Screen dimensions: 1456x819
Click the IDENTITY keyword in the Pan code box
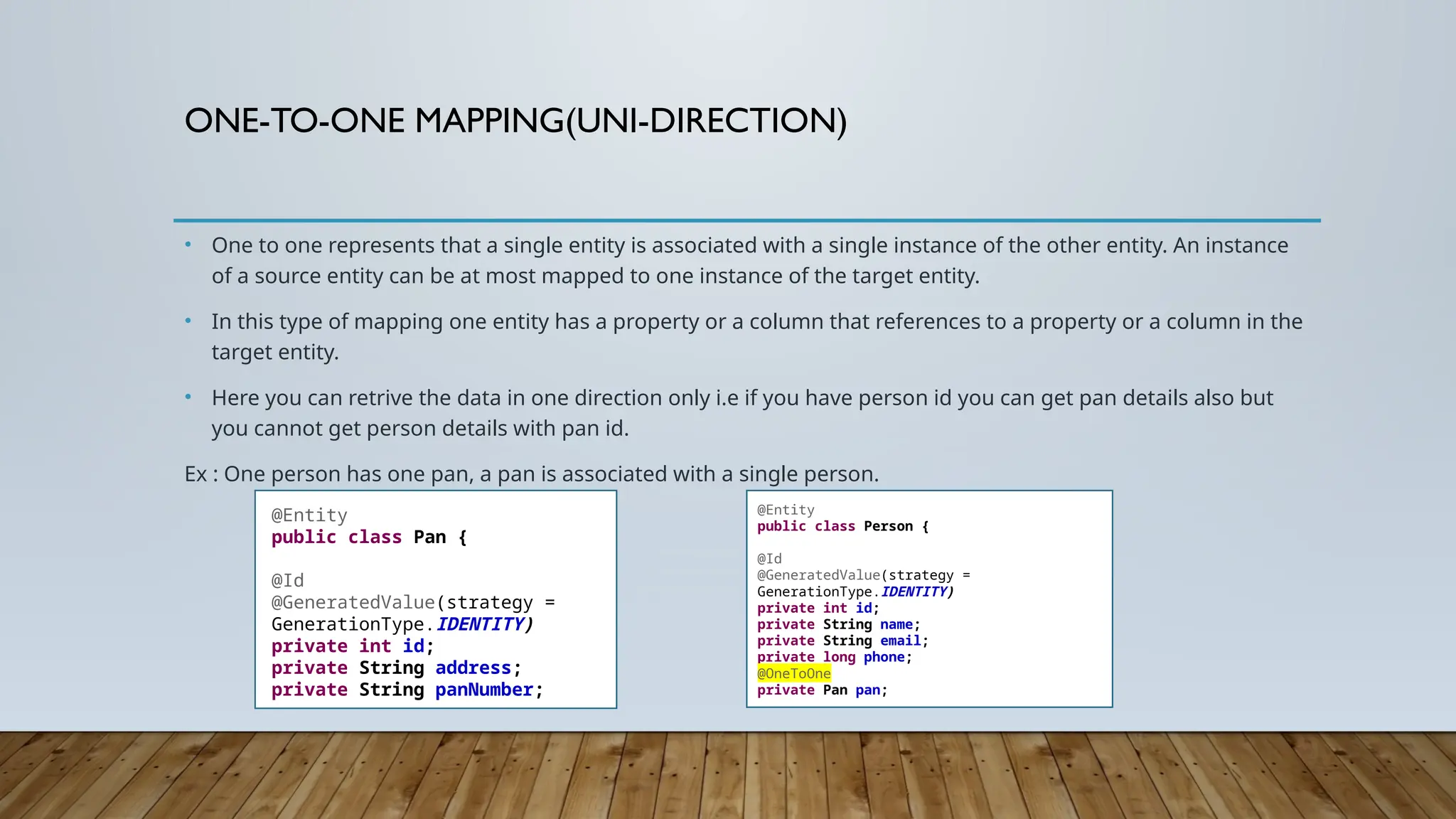480,624
